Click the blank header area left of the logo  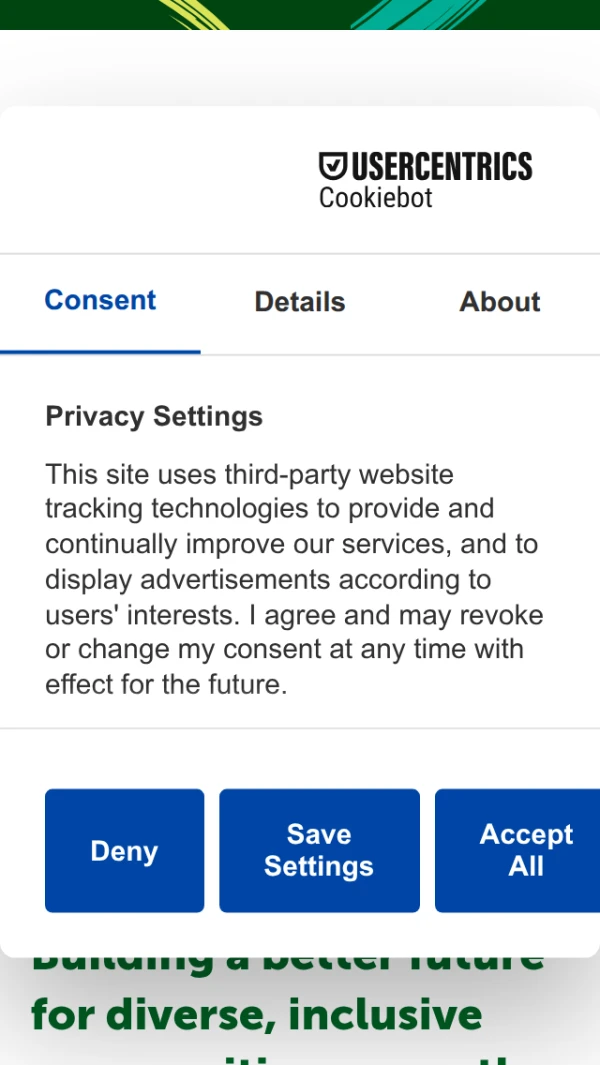pyautogui.click(x=150, y=180)
